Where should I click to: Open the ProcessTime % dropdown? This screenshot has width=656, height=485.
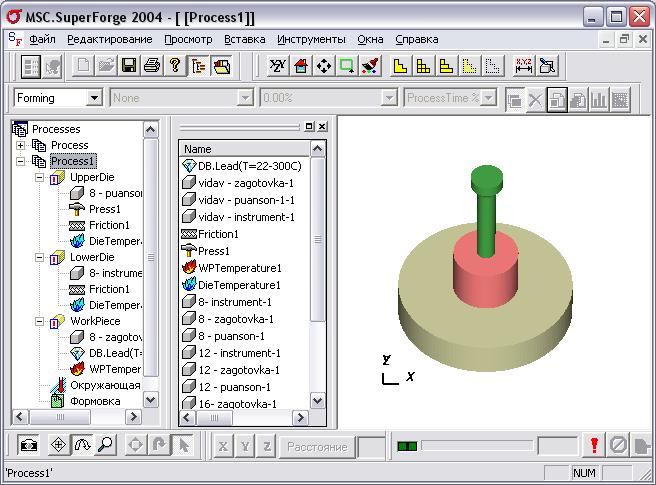point(488,98)
